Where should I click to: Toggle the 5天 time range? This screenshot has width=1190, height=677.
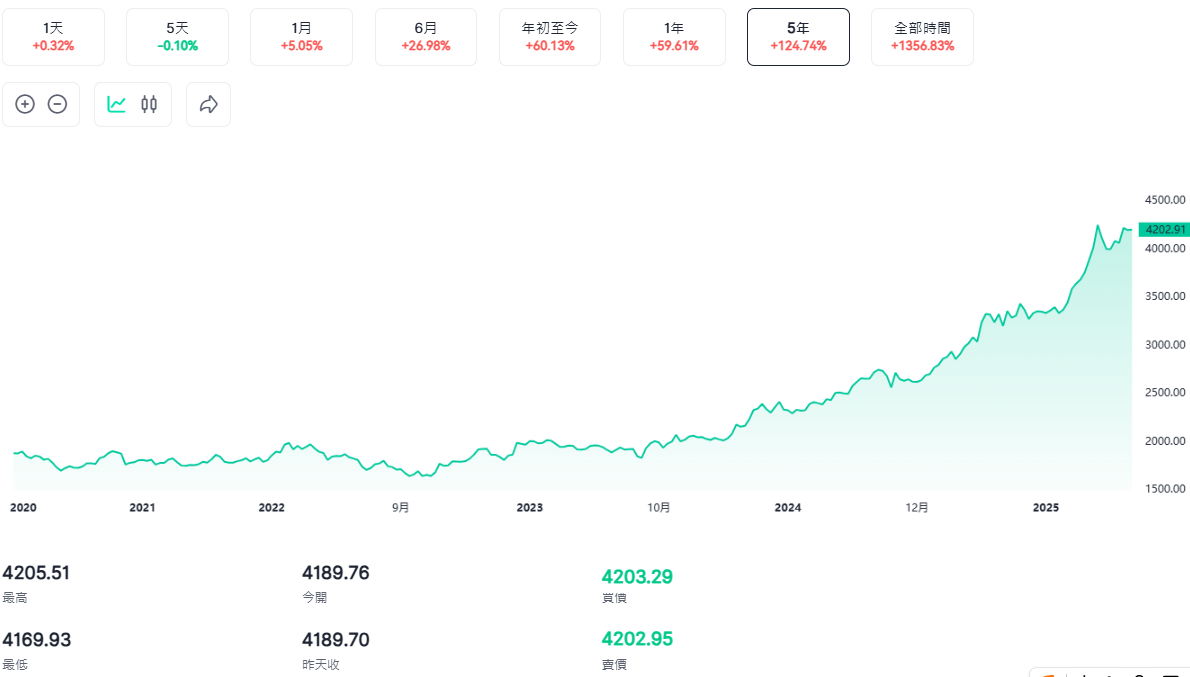177,36
